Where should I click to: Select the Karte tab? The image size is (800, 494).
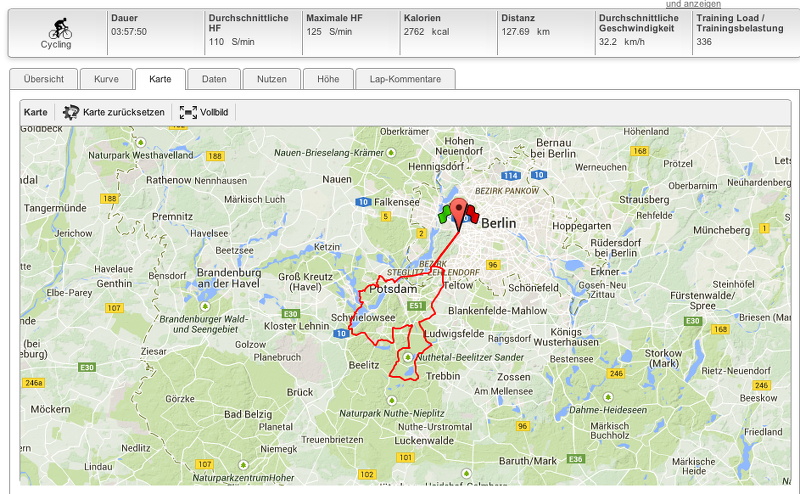(x=160, y=79)
